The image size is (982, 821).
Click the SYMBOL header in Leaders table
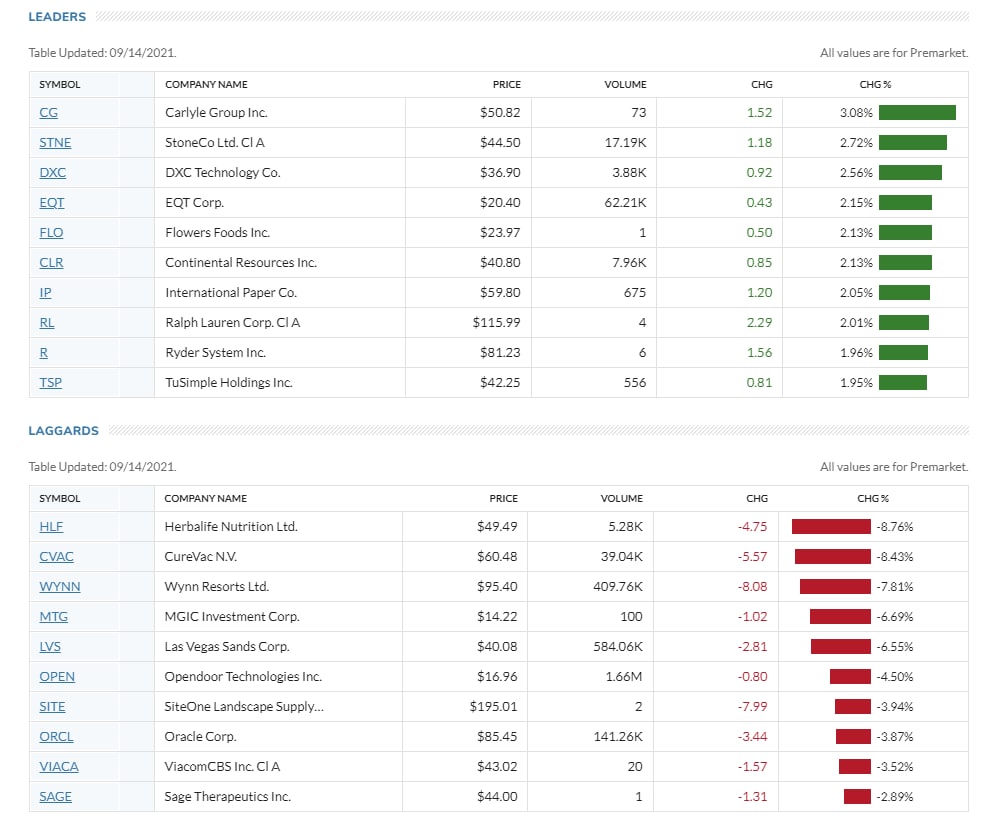(x=59, y=85)
